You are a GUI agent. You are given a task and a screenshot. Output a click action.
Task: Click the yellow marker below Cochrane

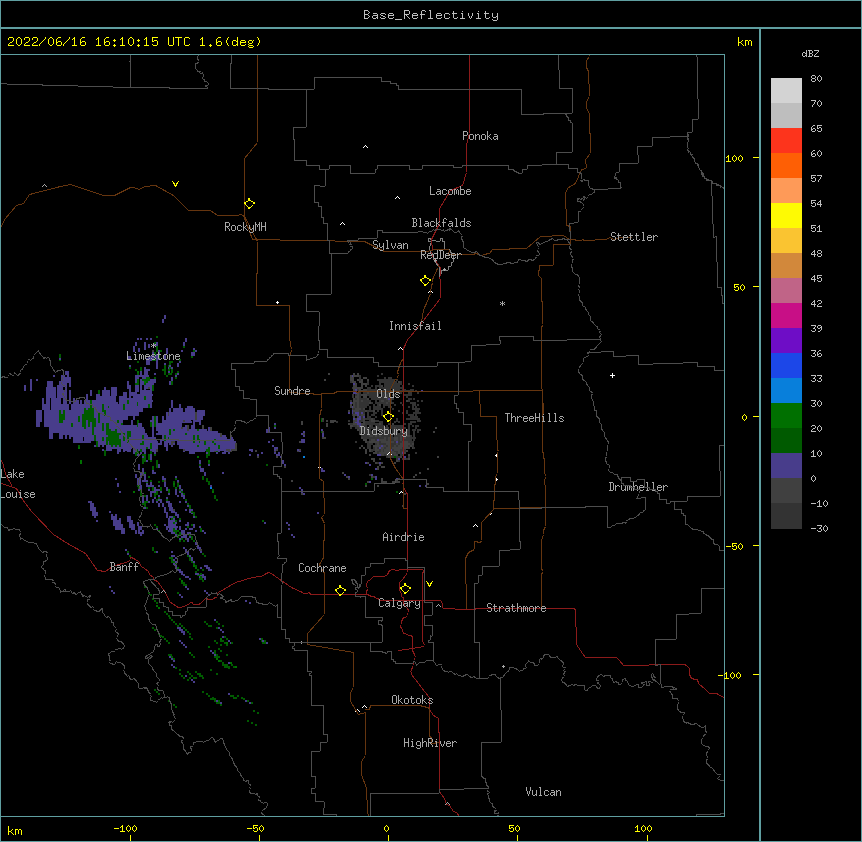(x=340, y=590)
